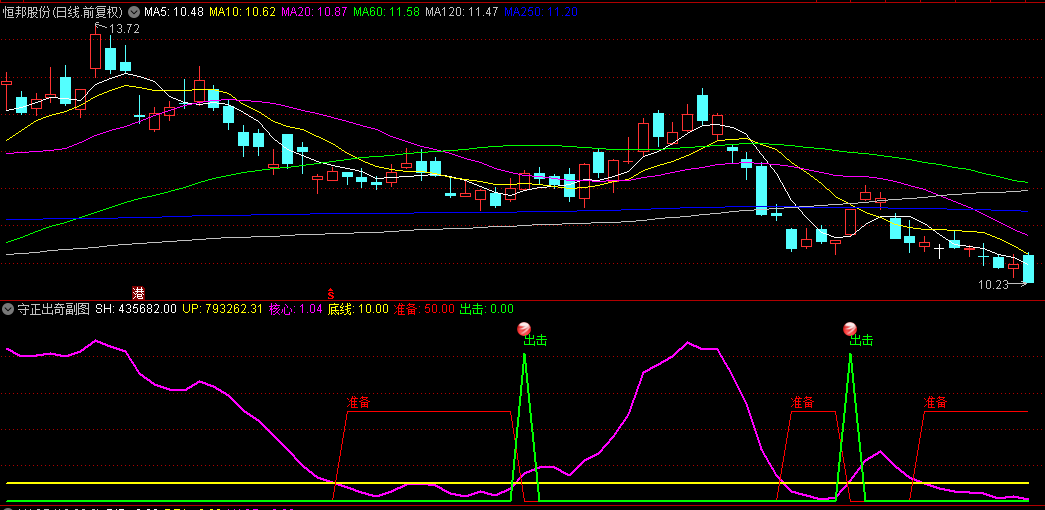Select the MA10: 10.62 indicator label
1045x510 pixels.
[243, 12]
